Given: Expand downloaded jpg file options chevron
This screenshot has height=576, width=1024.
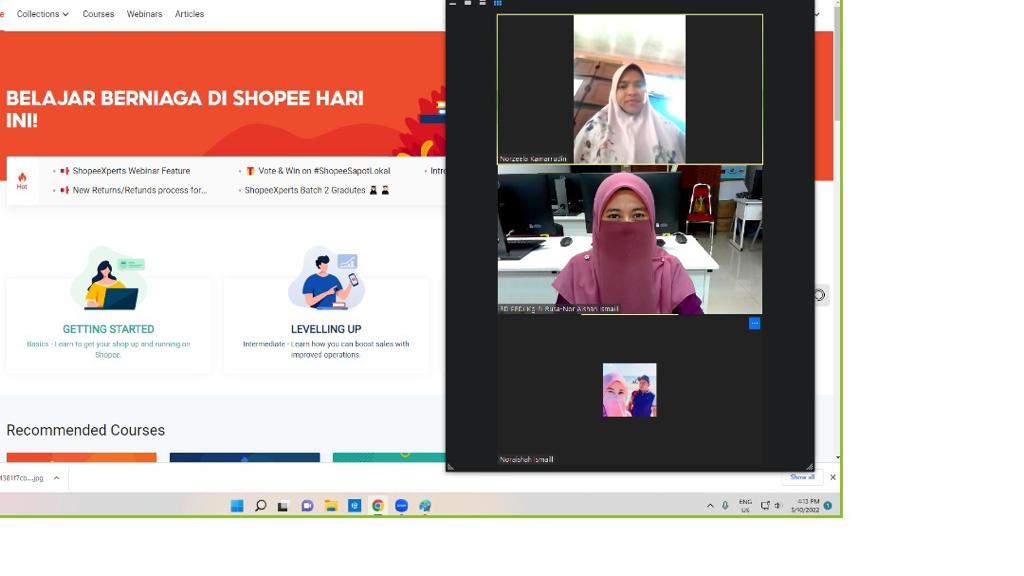Looking at the screenshot, I should [x=56, y=478].
